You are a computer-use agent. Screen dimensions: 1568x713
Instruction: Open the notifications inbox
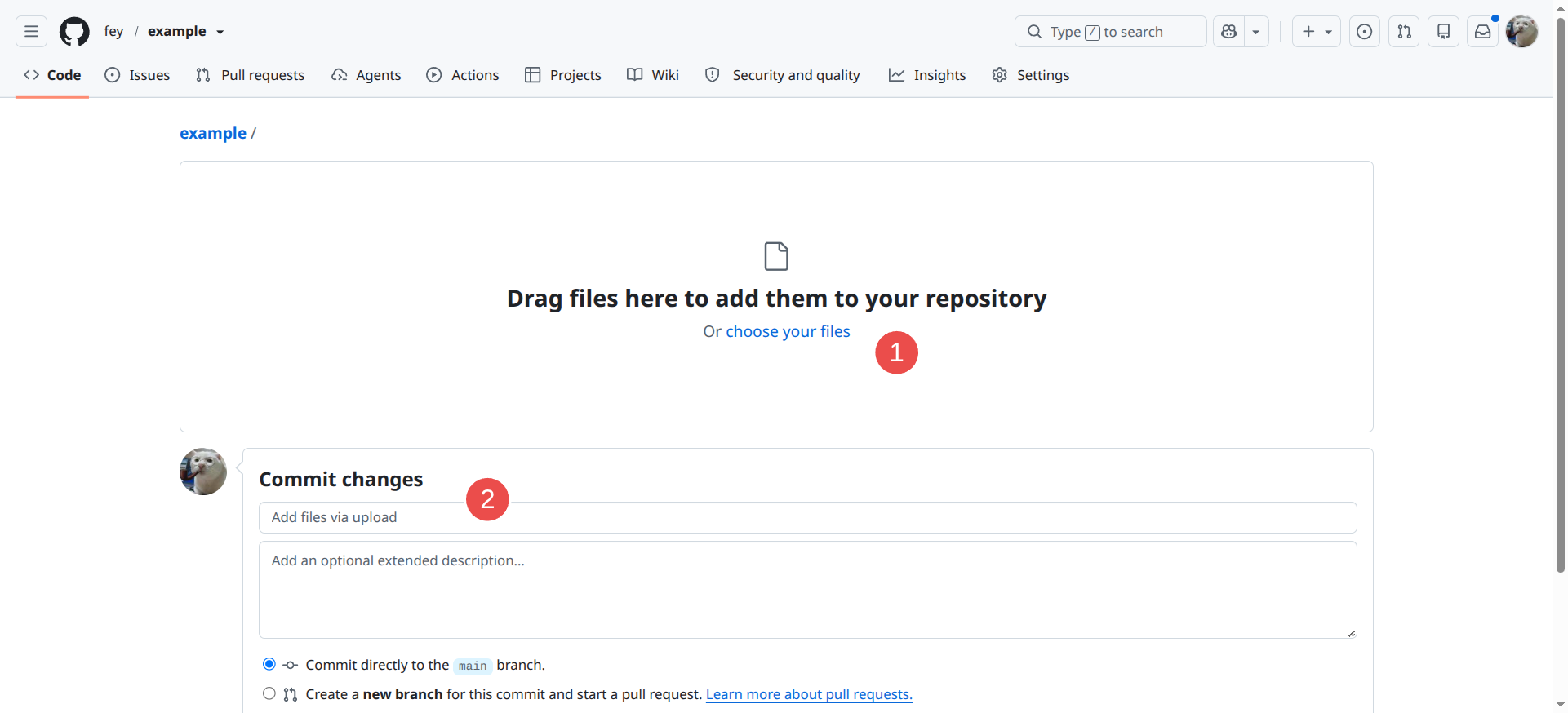point(1482,32)
